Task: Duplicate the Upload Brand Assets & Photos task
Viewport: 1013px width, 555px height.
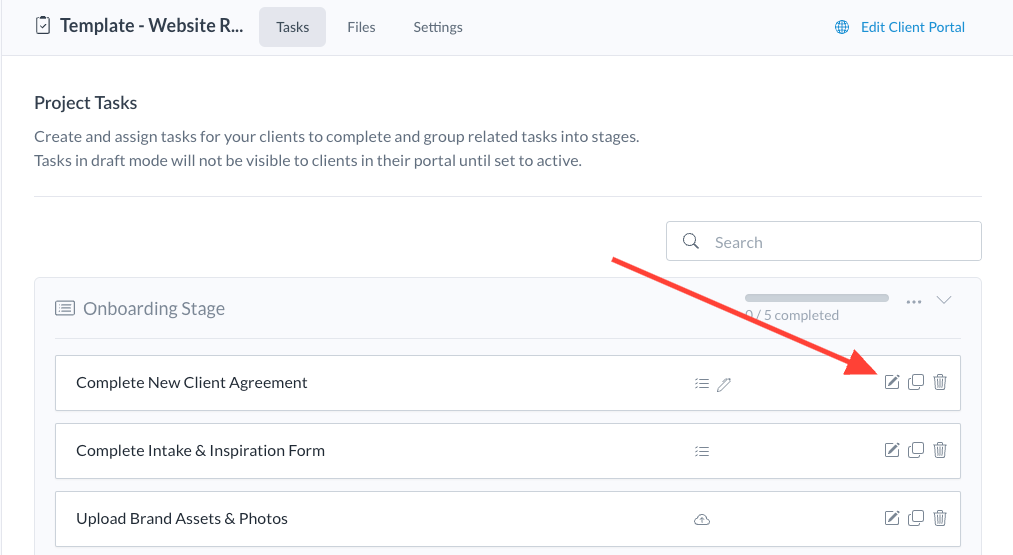Action: click(x=916, y=518)
